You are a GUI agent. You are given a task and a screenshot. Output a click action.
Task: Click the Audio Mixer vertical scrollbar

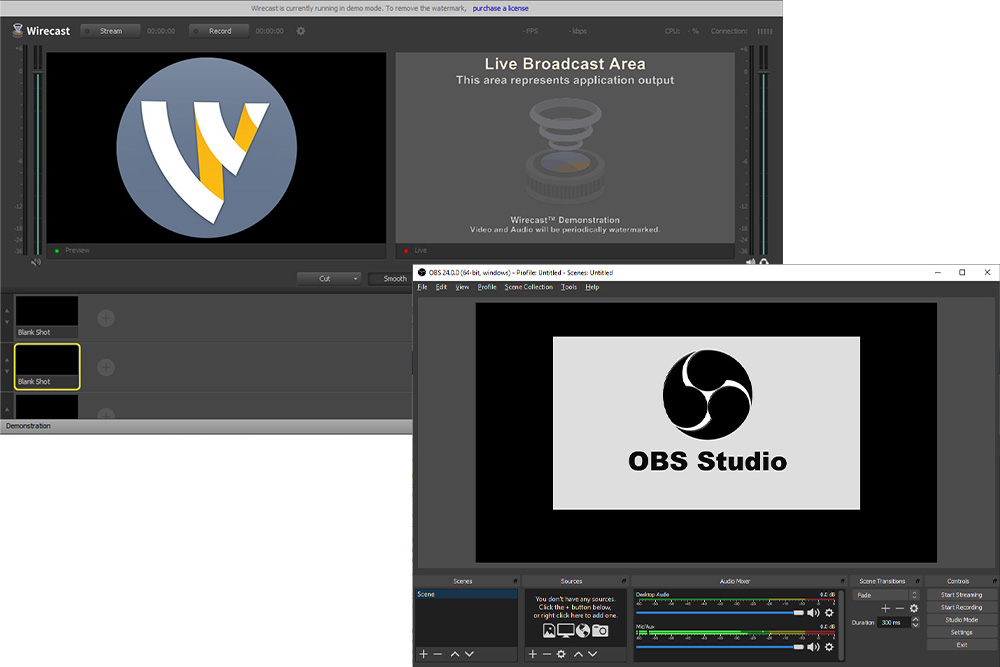841,625
